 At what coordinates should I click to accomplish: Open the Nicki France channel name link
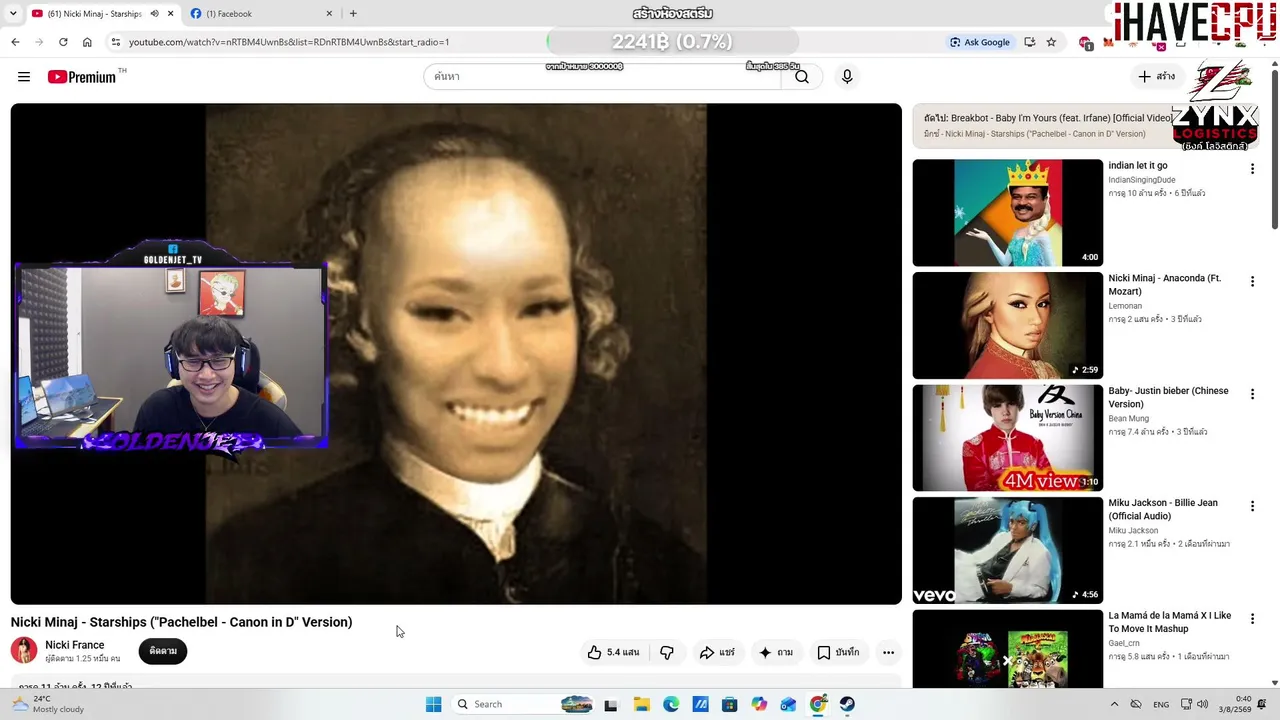point(75,645)
